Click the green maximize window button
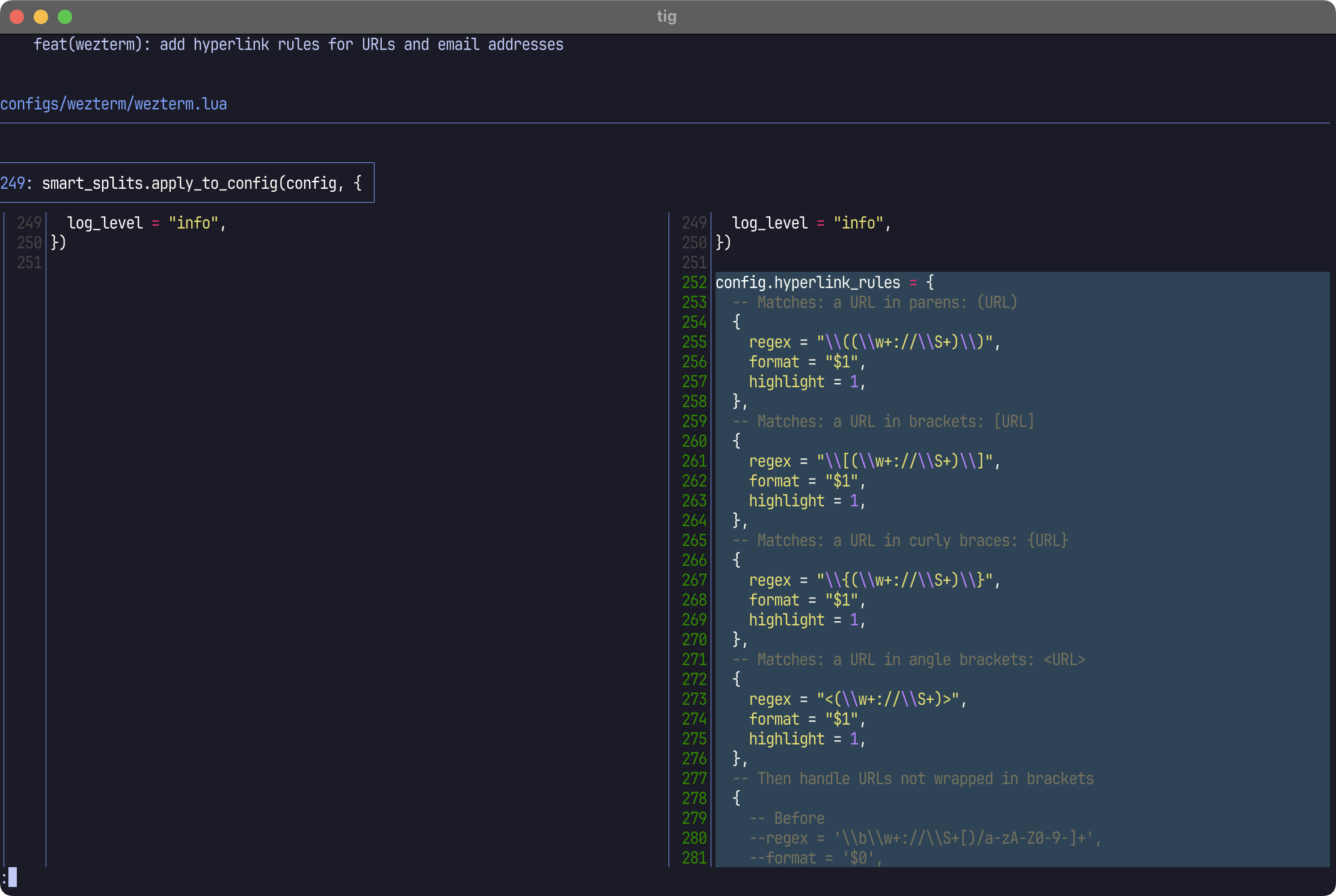 (65, 17)
